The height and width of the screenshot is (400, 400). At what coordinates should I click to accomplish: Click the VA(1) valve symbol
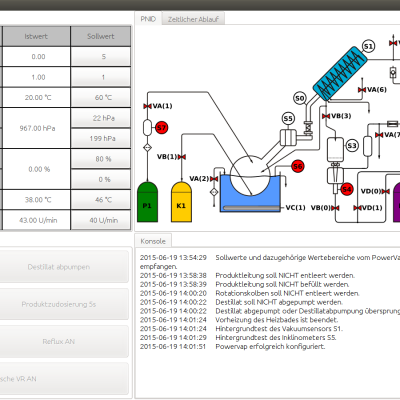[147, 106]
